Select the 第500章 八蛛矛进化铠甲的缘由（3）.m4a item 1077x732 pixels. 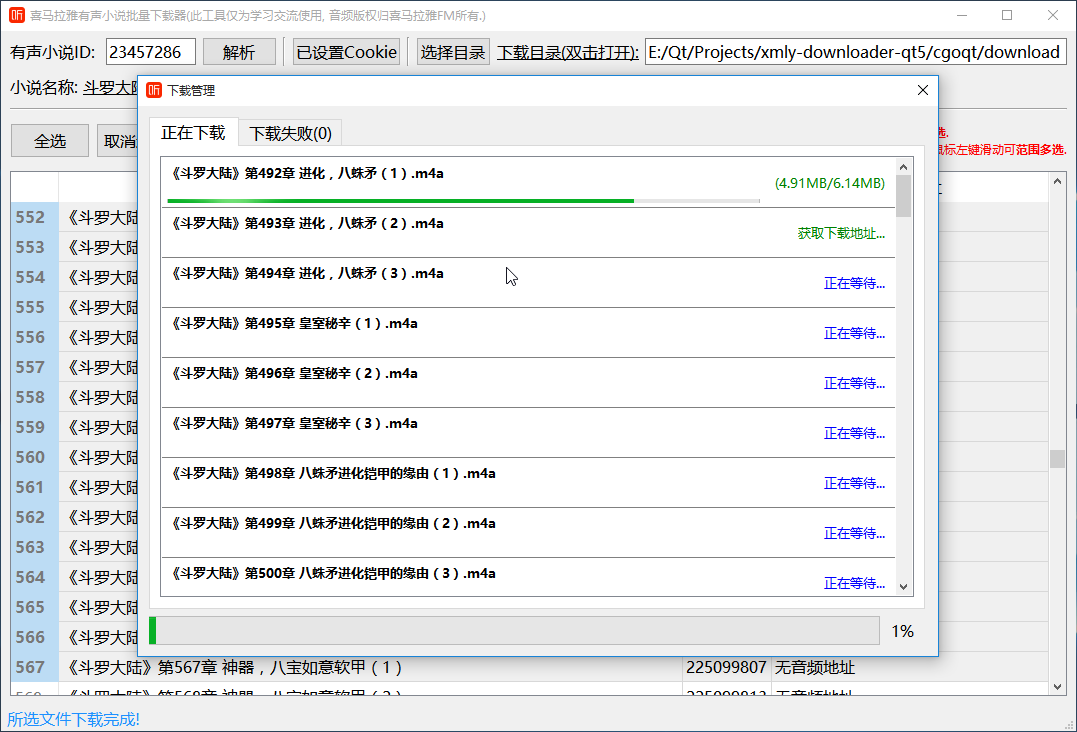coord(528,577)
